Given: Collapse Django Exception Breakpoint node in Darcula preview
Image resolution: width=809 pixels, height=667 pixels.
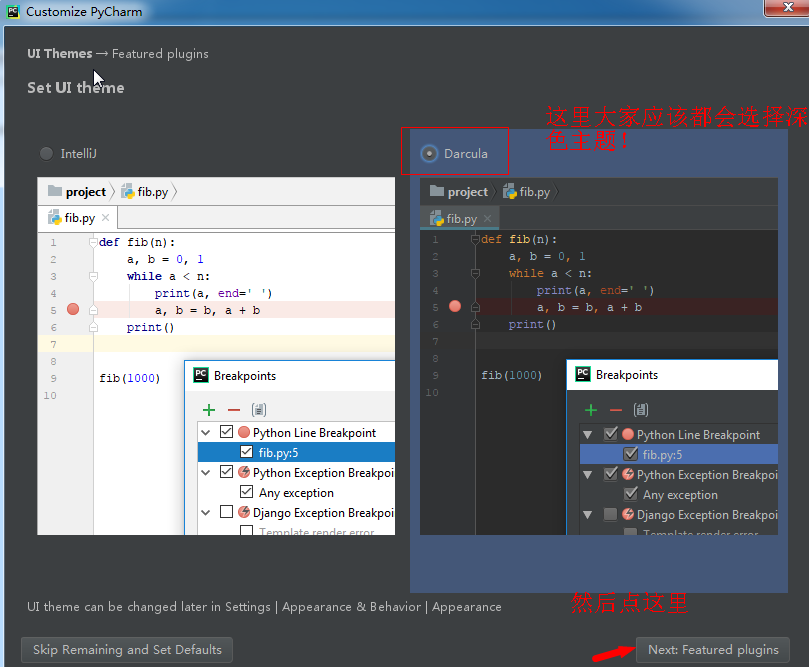Looking at the screenshot, I should click(x=587, y=515).
